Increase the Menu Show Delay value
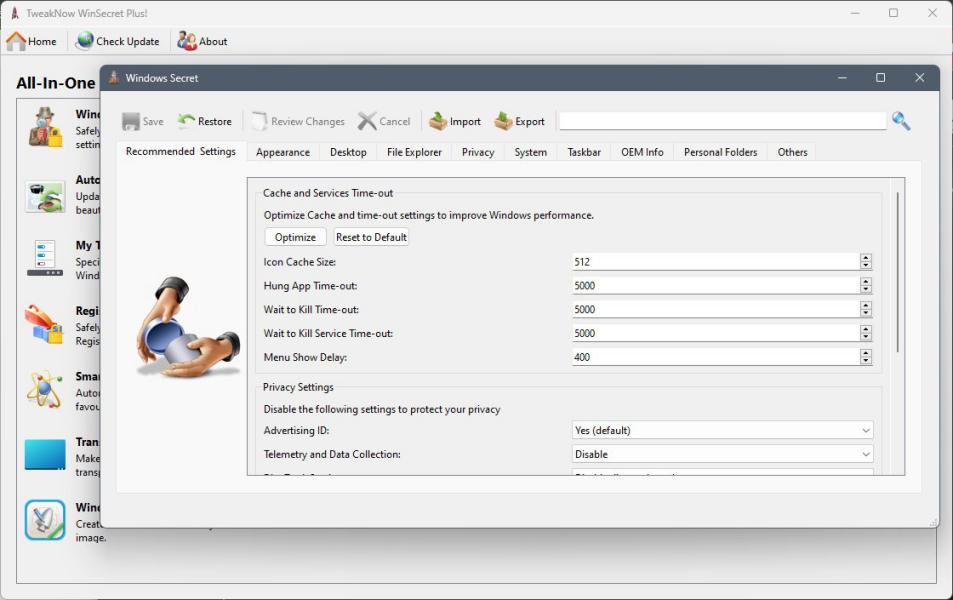Screen dimensions: 953x600 click(866, 353)
